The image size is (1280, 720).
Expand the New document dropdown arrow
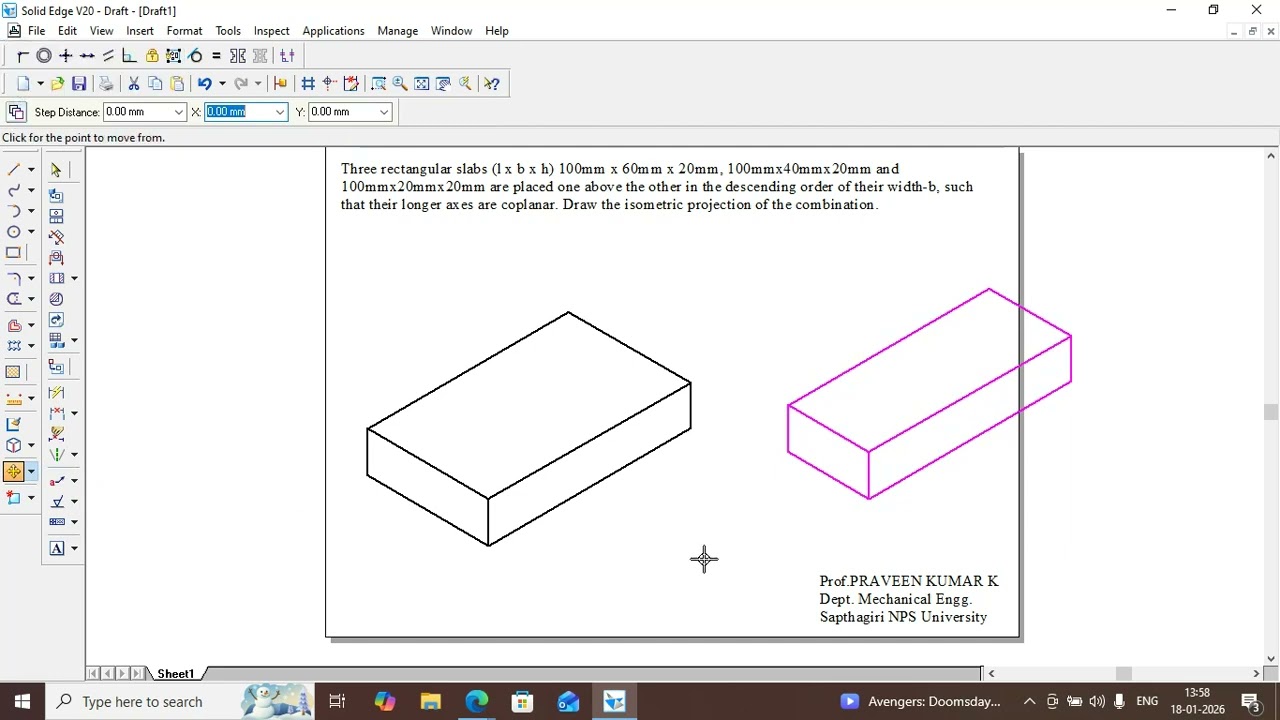pos(40,84)
